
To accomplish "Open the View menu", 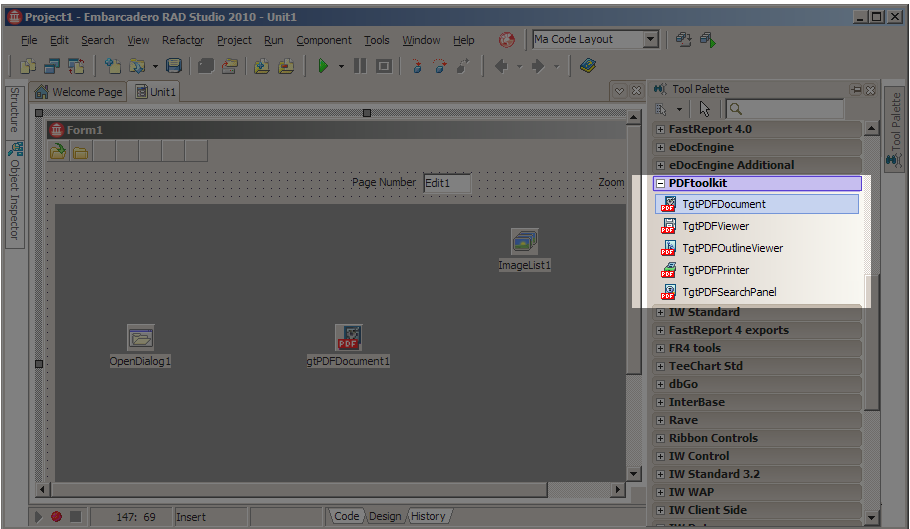I will [x=138, y=40].
